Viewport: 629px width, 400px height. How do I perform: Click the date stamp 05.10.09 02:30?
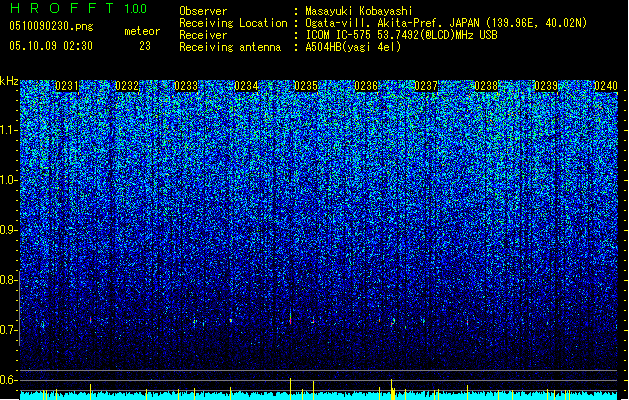(x=51, y=46)
